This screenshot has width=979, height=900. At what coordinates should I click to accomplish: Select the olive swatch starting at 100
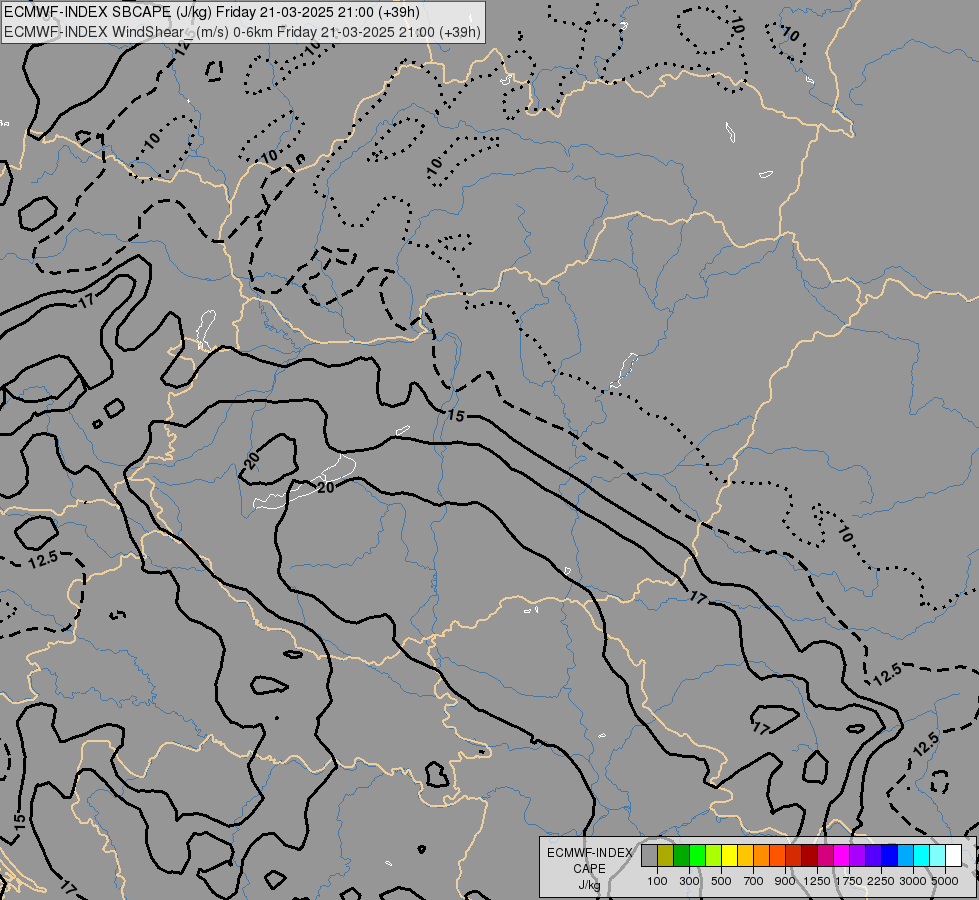coord(666,855)
